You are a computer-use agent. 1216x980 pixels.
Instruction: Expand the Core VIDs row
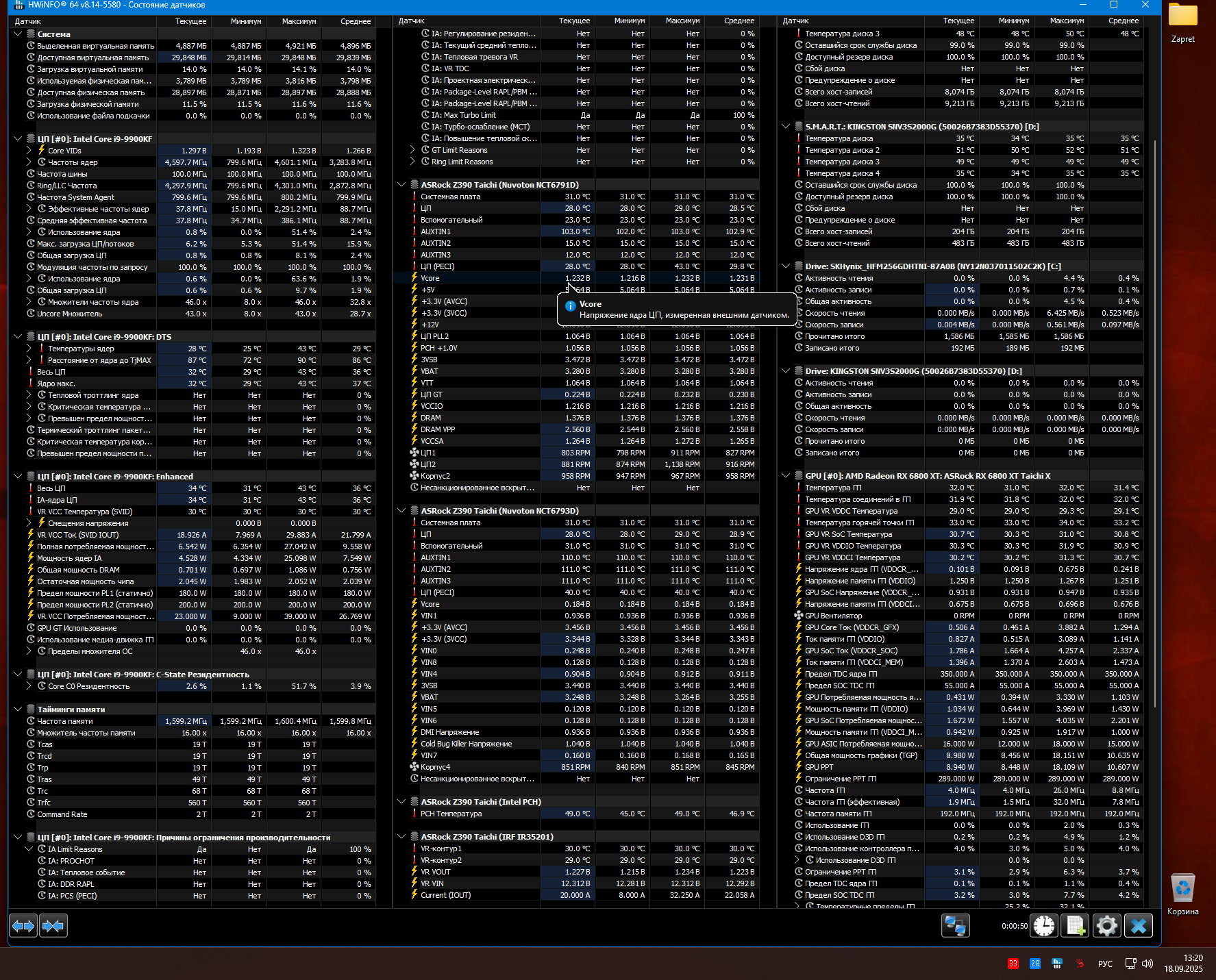click(x=29, y=151)
